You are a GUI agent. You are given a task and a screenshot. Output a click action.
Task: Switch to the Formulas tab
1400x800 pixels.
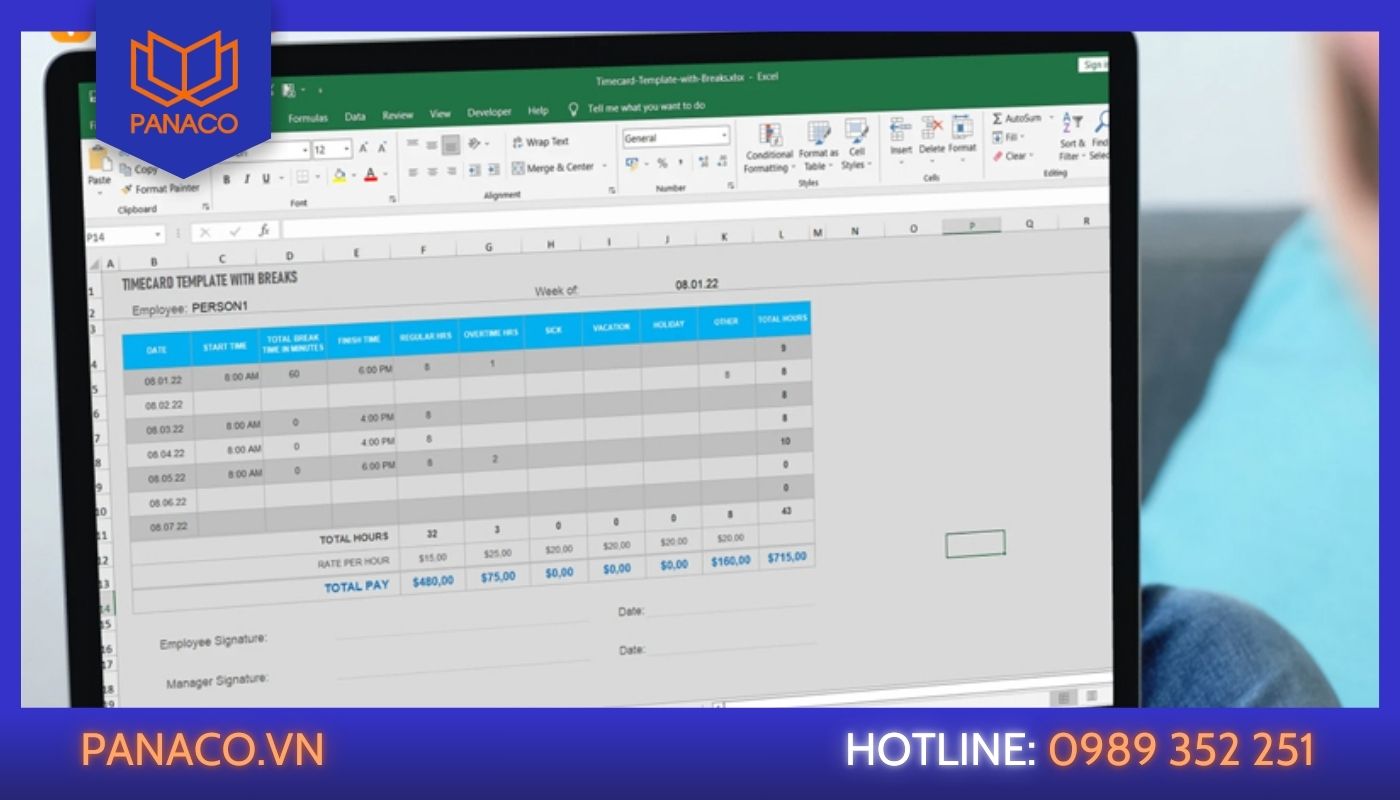coord(308,118)
